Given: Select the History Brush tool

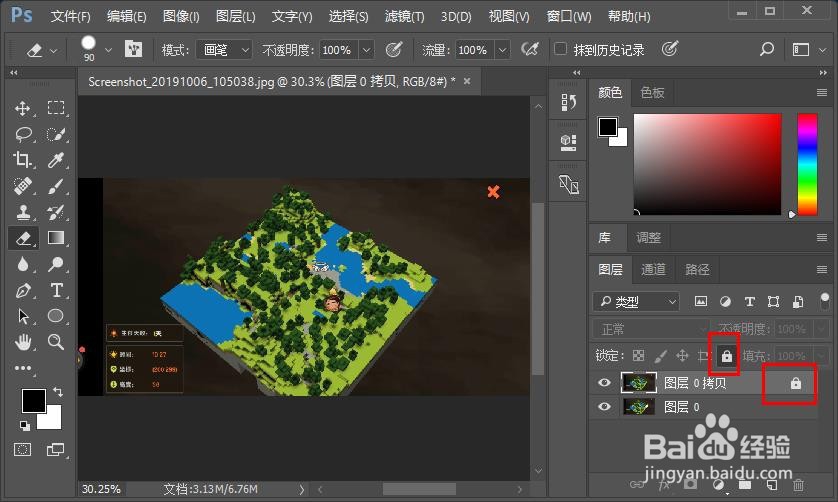Looking at the screenshot, I should click(x=56, y=212).
